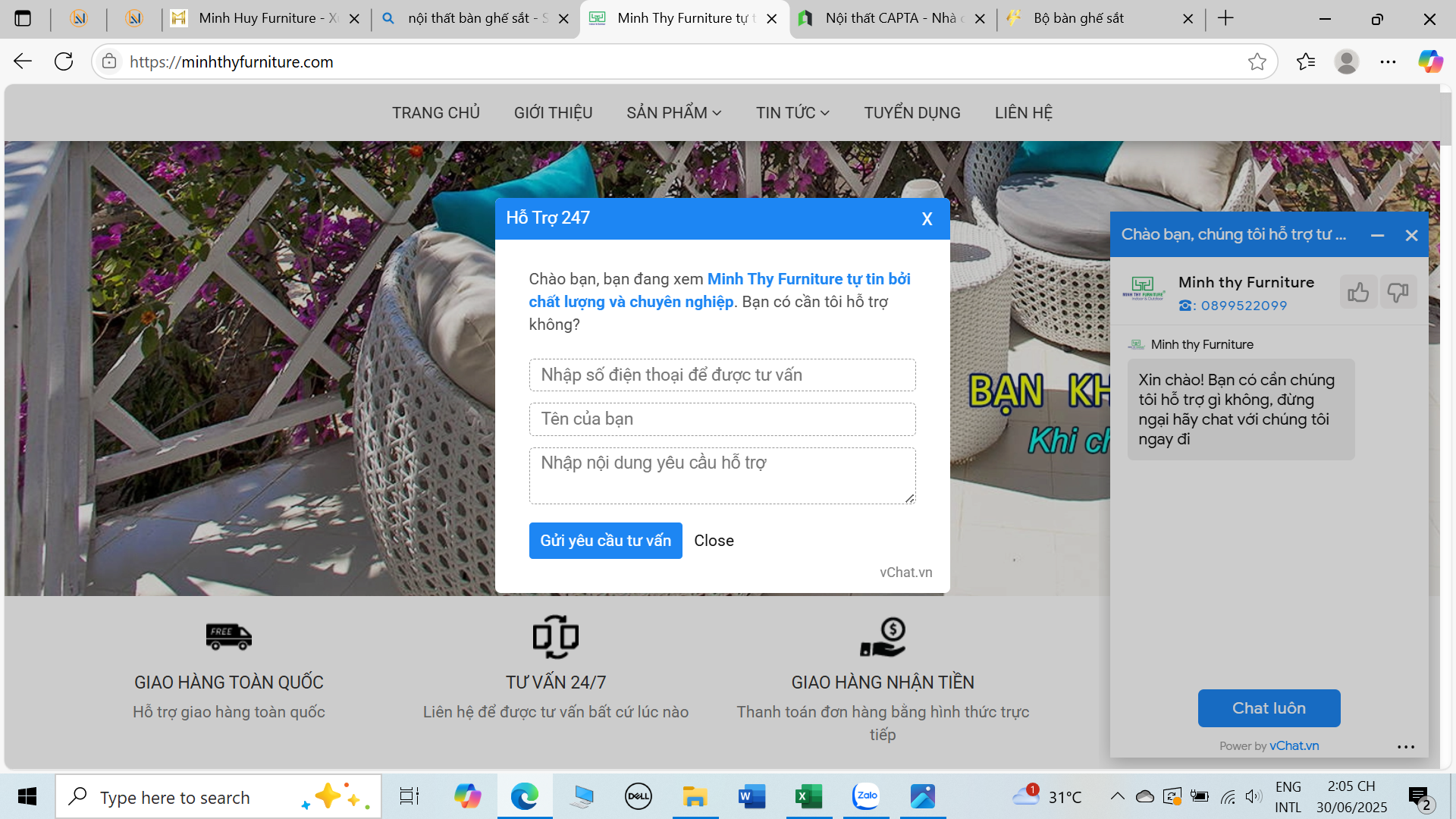Image resolution: width=1456 pixels, height=819 pixels.
Task: Open chat widget three-dots options menu
Action: point(1406,747)
